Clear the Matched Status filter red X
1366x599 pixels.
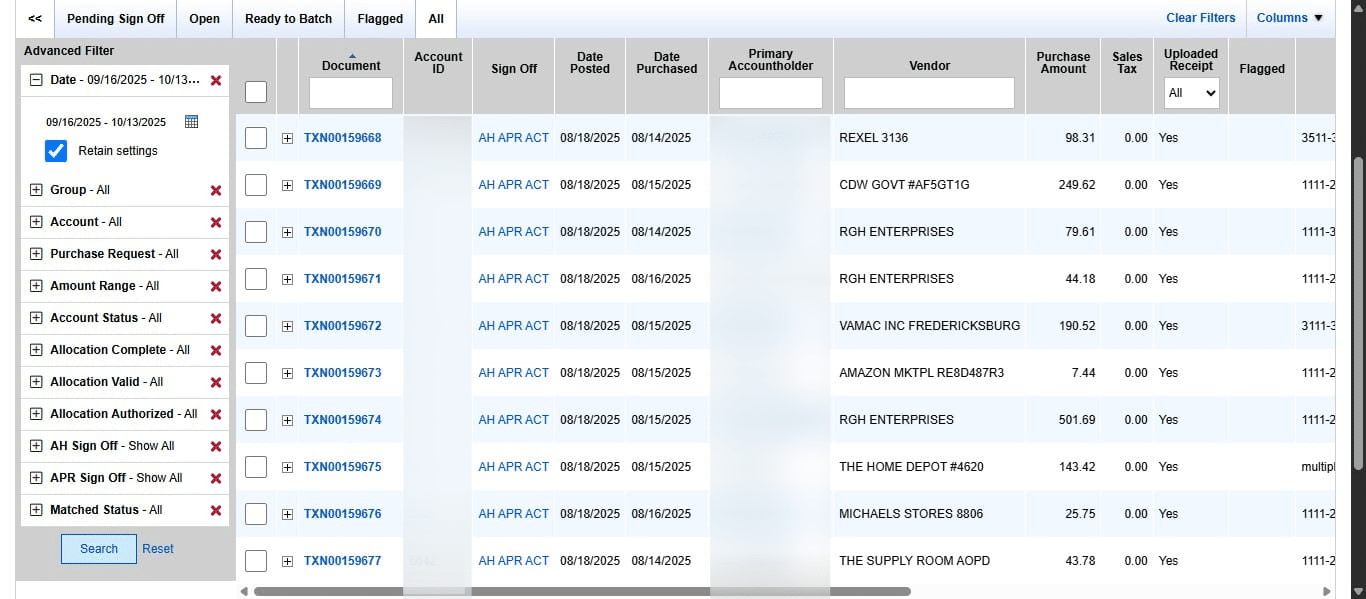click(216, 510)
